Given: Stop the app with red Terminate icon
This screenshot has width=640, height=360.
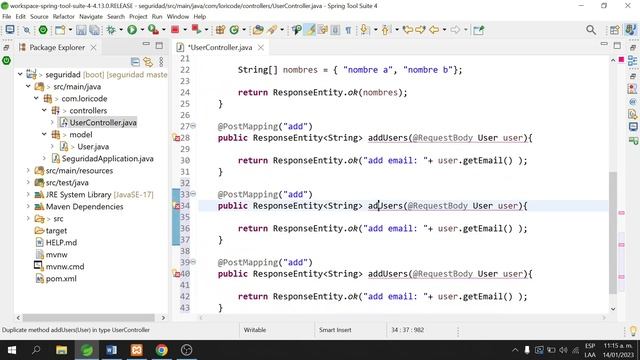Looking at the screenshot, I should [x=175, y=30].
